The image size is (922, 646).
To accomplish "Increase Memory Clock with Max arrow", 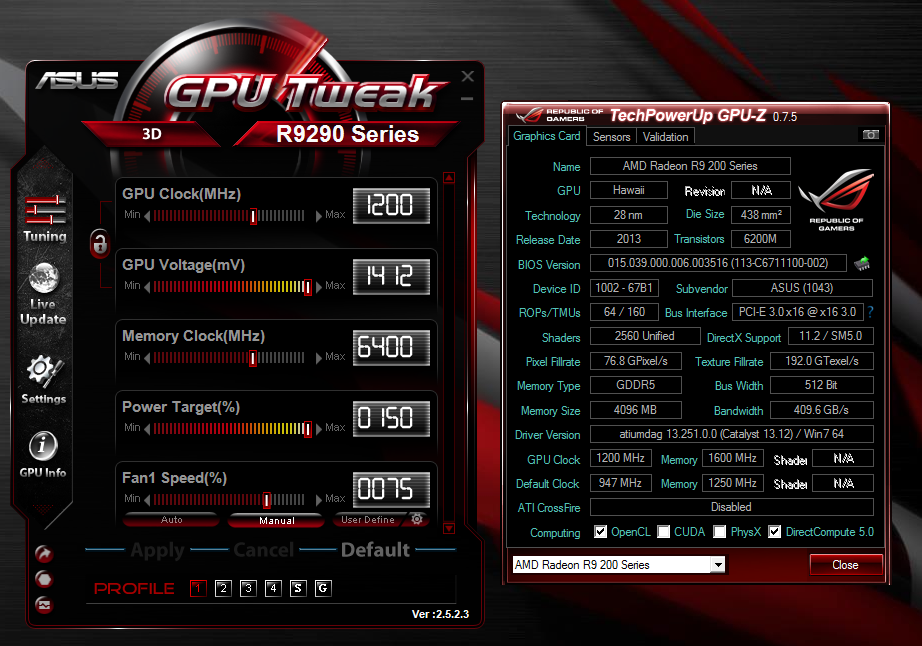I will [319, 358].
